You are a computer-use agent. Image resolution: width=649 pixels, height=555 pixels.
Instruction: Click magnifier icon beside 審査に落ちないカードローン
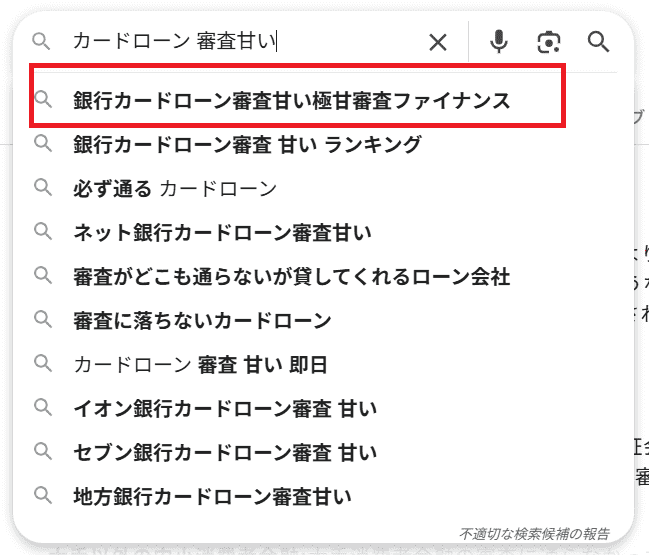click(42, 319)
